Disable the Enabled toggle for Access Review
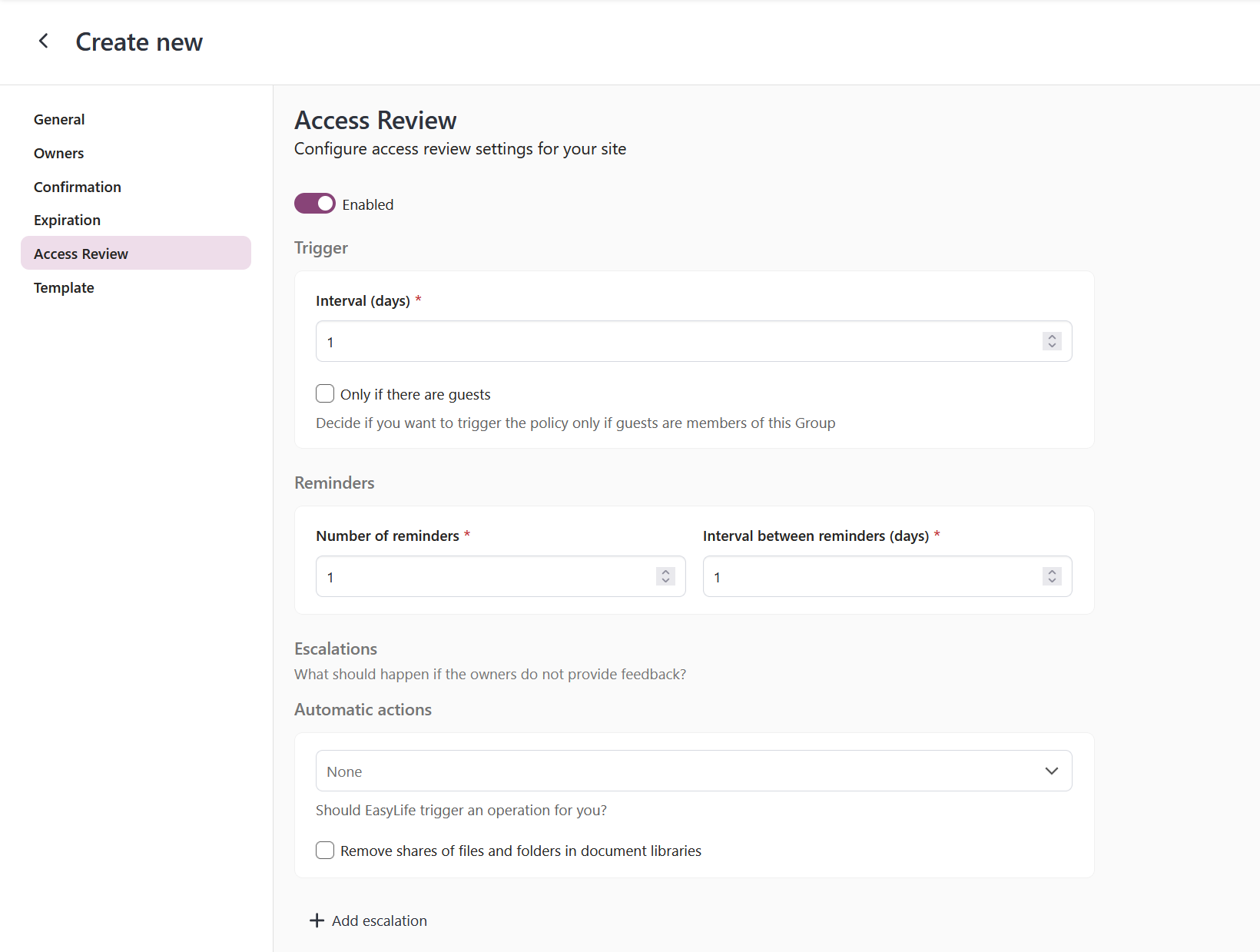The image size is (1260, 952). (315, 203)
